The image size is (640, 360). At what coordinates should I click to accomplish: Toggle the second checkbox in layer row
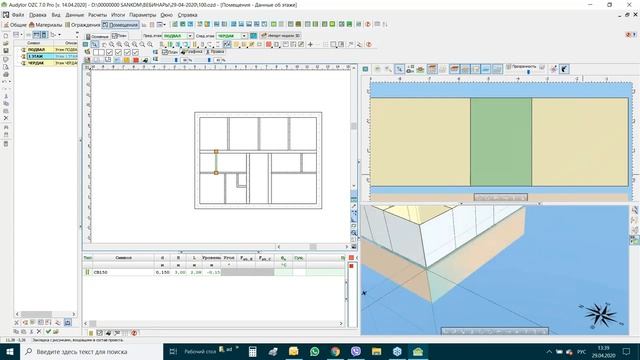[x=109, y=52]
